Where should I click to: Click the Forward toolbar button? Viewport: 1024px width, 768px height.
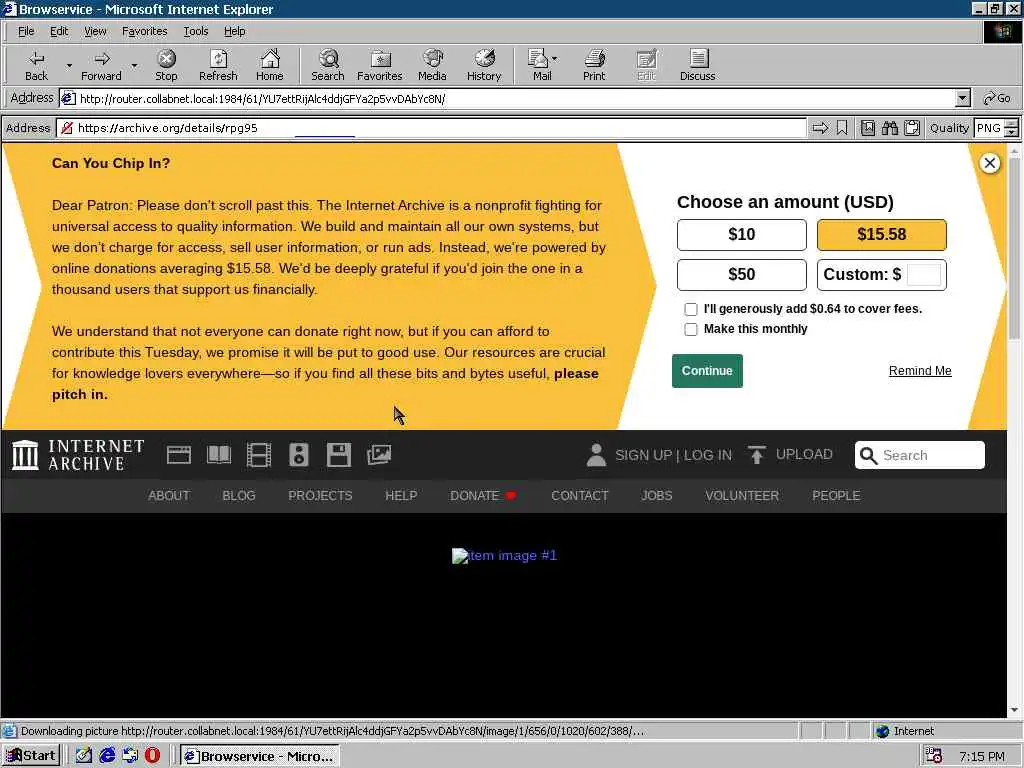[x=101, y=65]
